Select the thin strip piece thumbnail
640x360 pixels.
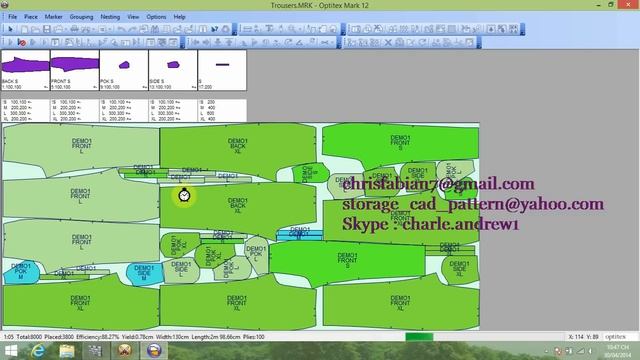[x=222, y=70]
